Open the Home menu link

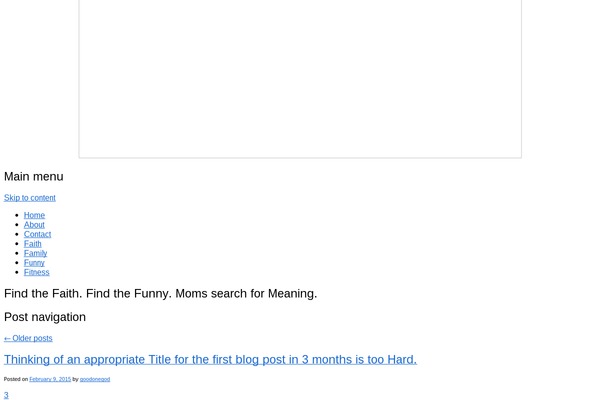coord(34,215)
